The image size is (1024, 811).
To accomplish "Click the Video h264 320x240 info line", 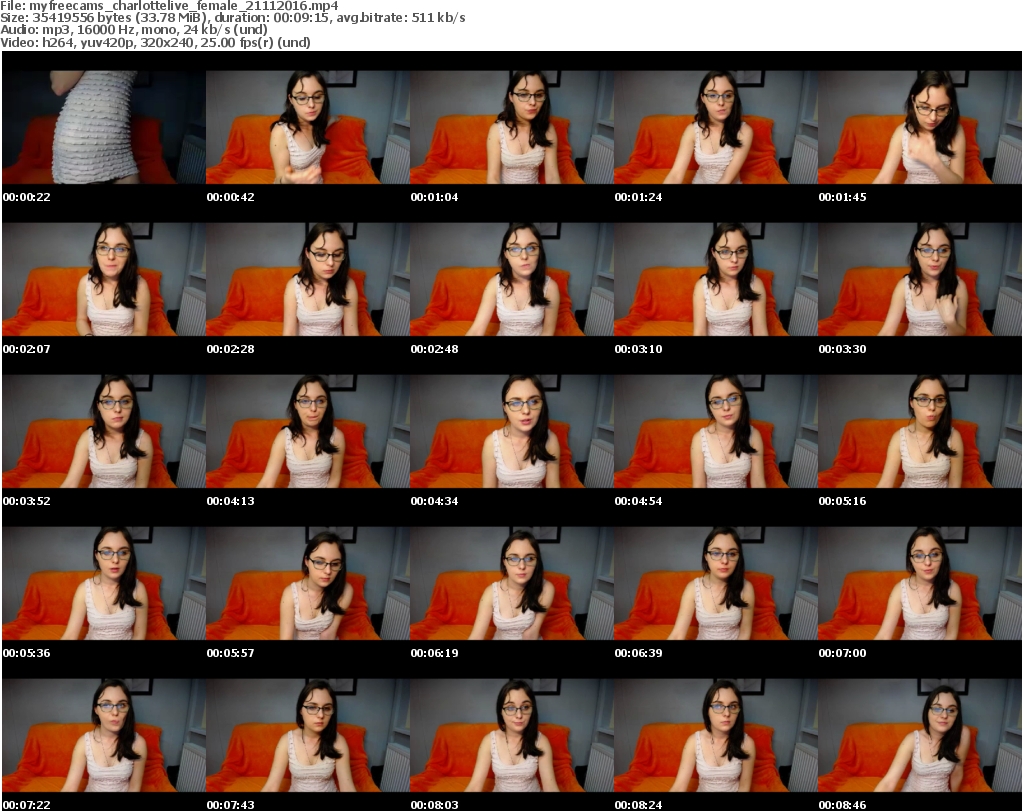I will click(155, 42).
